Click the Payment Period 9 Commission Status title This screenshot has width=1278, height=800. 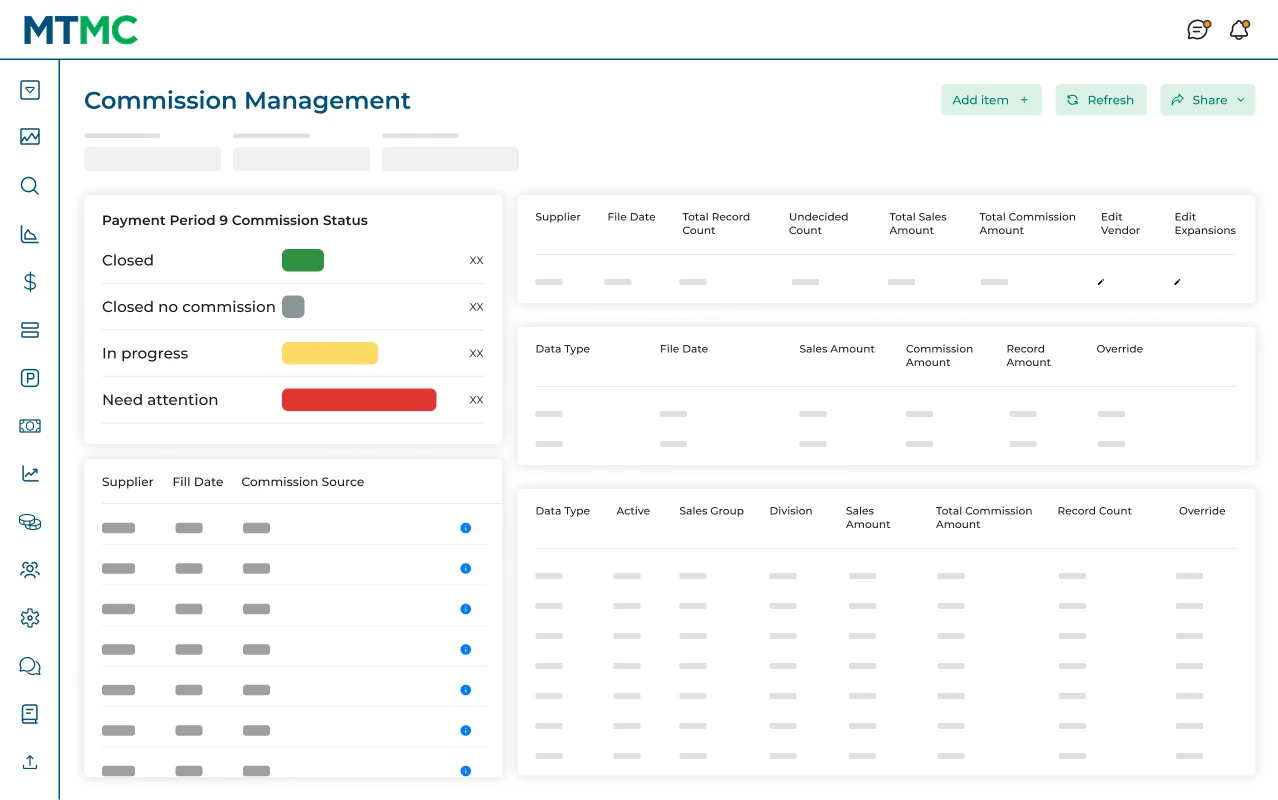(235, 220)
